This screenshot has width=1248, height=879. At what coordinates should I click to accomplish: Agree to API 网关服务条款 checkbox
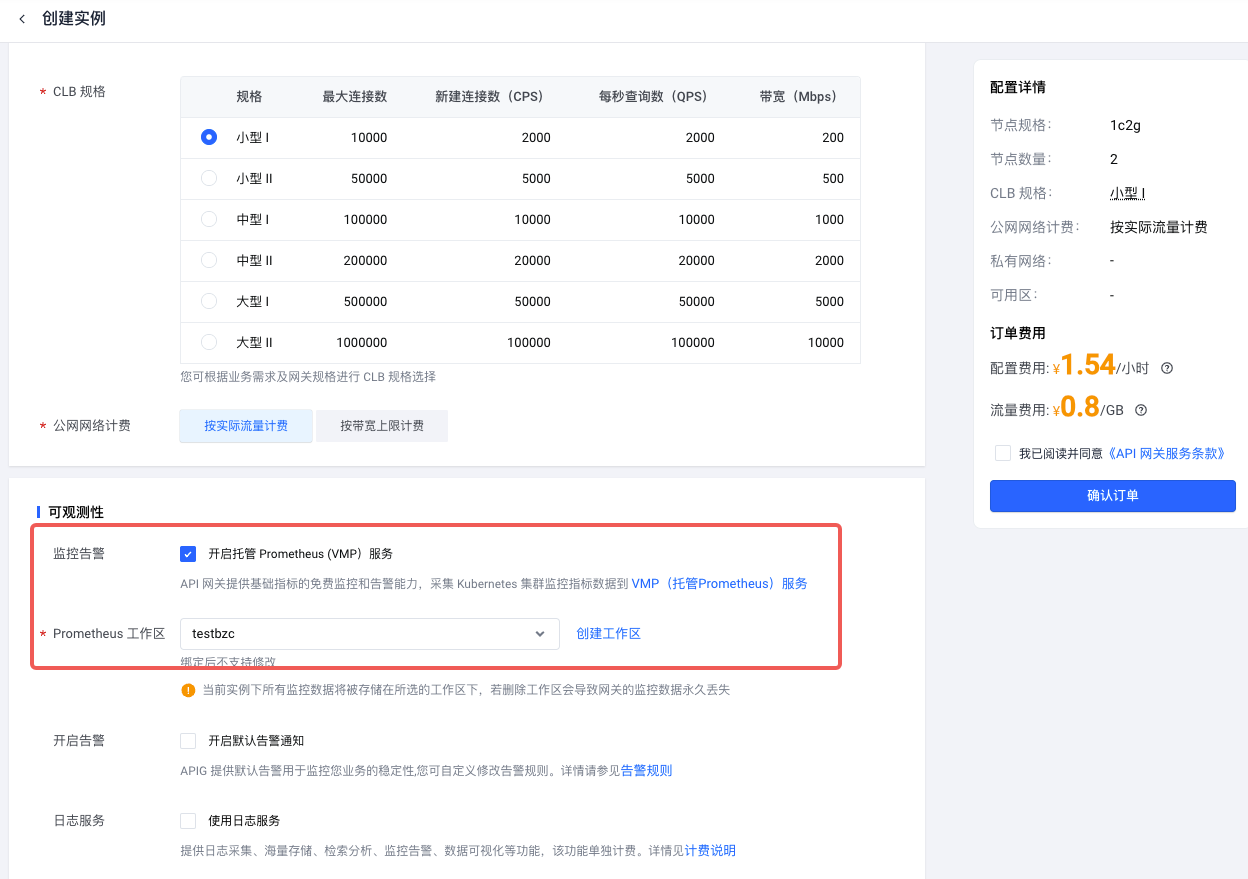1003,453
